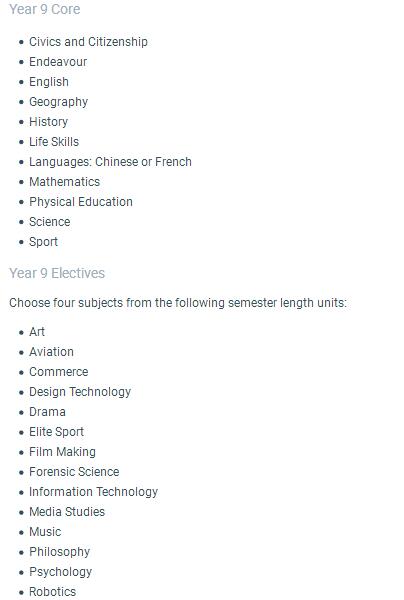The image size is (404, 600).
Task: Click the Endeavour list item
Action: (x=58, y=62)
